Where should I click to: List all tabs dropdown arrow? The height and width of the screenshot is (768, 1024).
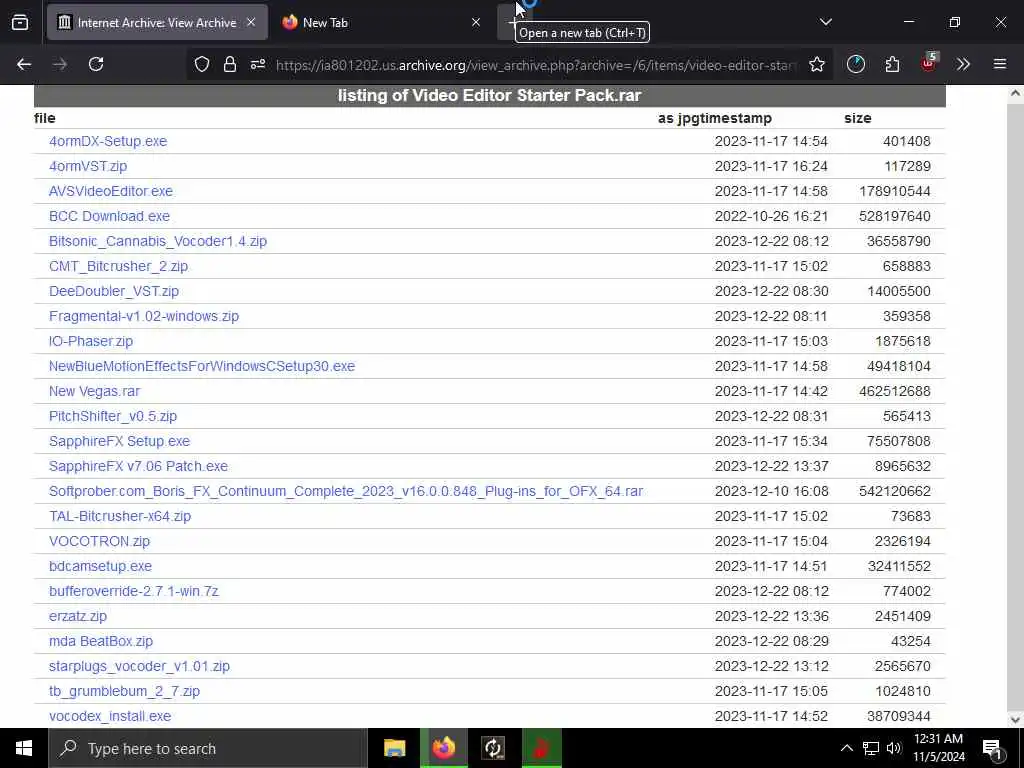[825, 22]
